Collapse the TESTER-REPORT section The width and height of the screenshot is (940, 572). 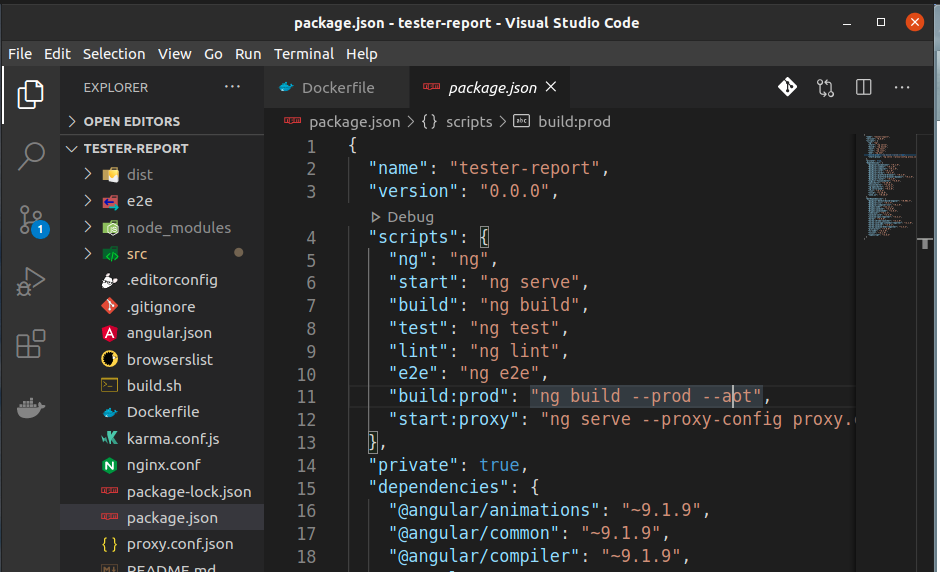72,148
